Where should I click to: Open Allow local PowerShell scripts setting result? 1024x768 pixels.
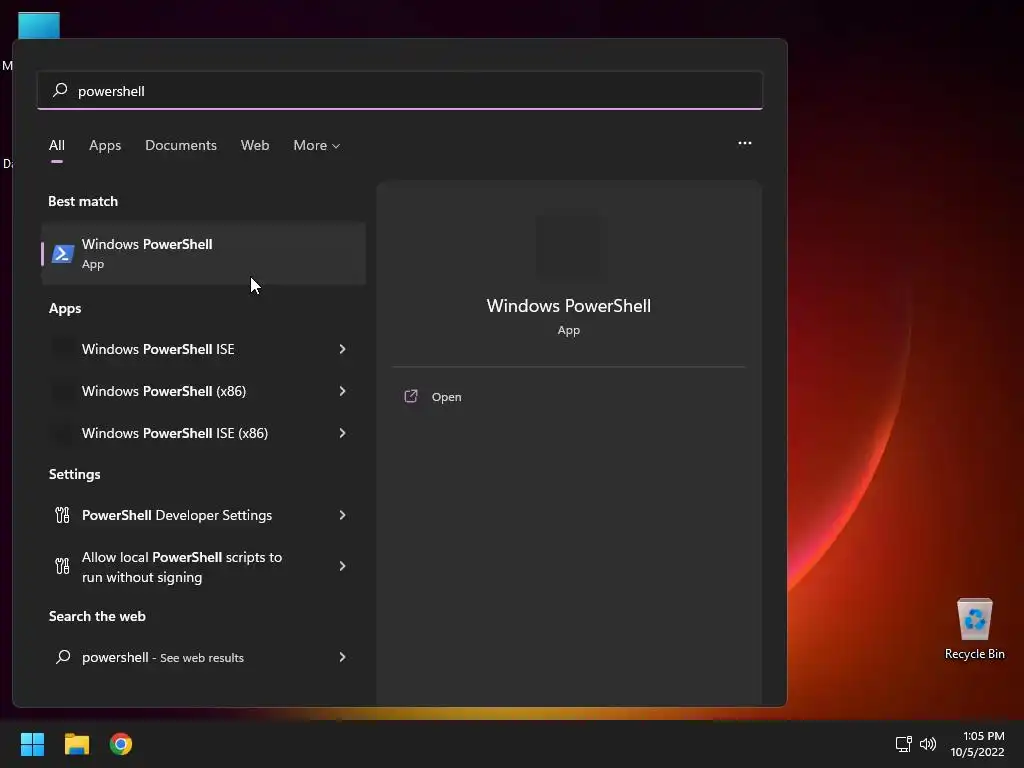click(203, 566)
